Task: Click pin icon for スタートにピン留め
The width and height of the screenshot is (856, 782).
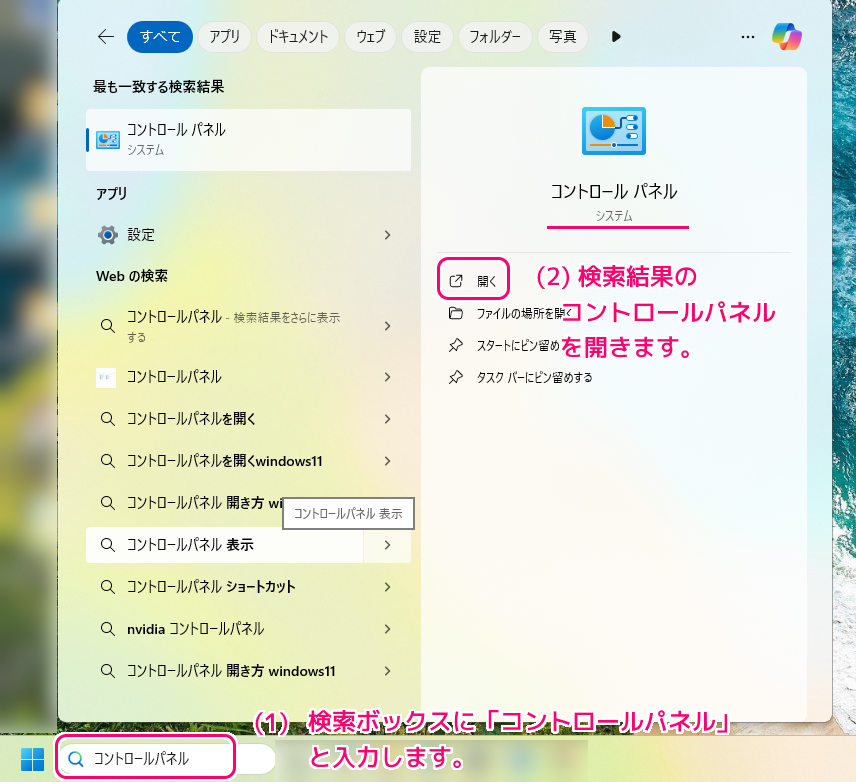Action: [456, 345]
